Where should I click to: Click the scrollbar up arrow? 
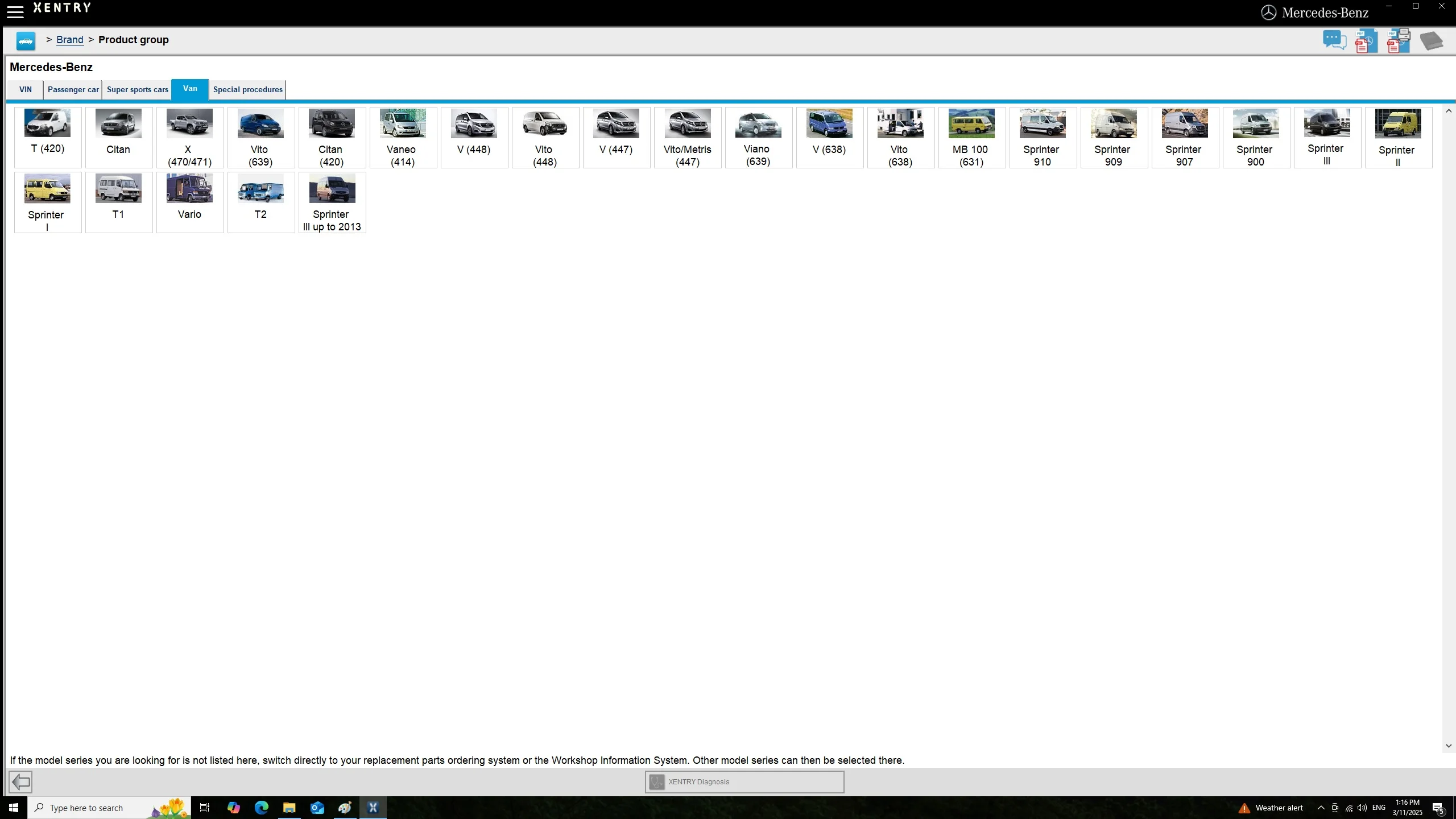click(x=1449, y=111)
